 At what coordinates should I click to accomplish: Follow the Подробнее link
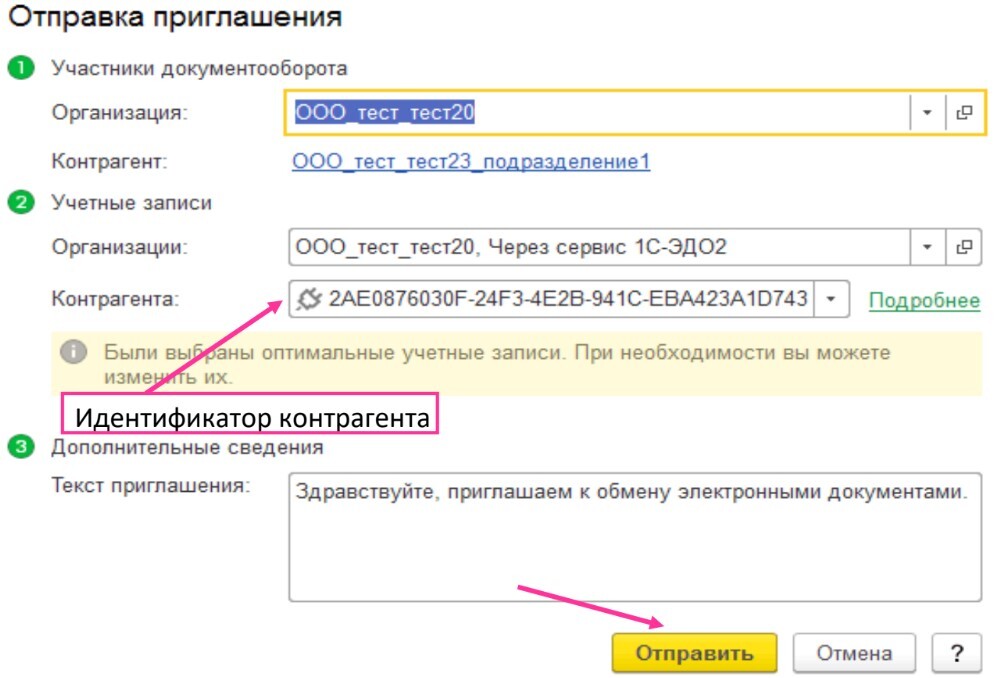tap(924, 300)
